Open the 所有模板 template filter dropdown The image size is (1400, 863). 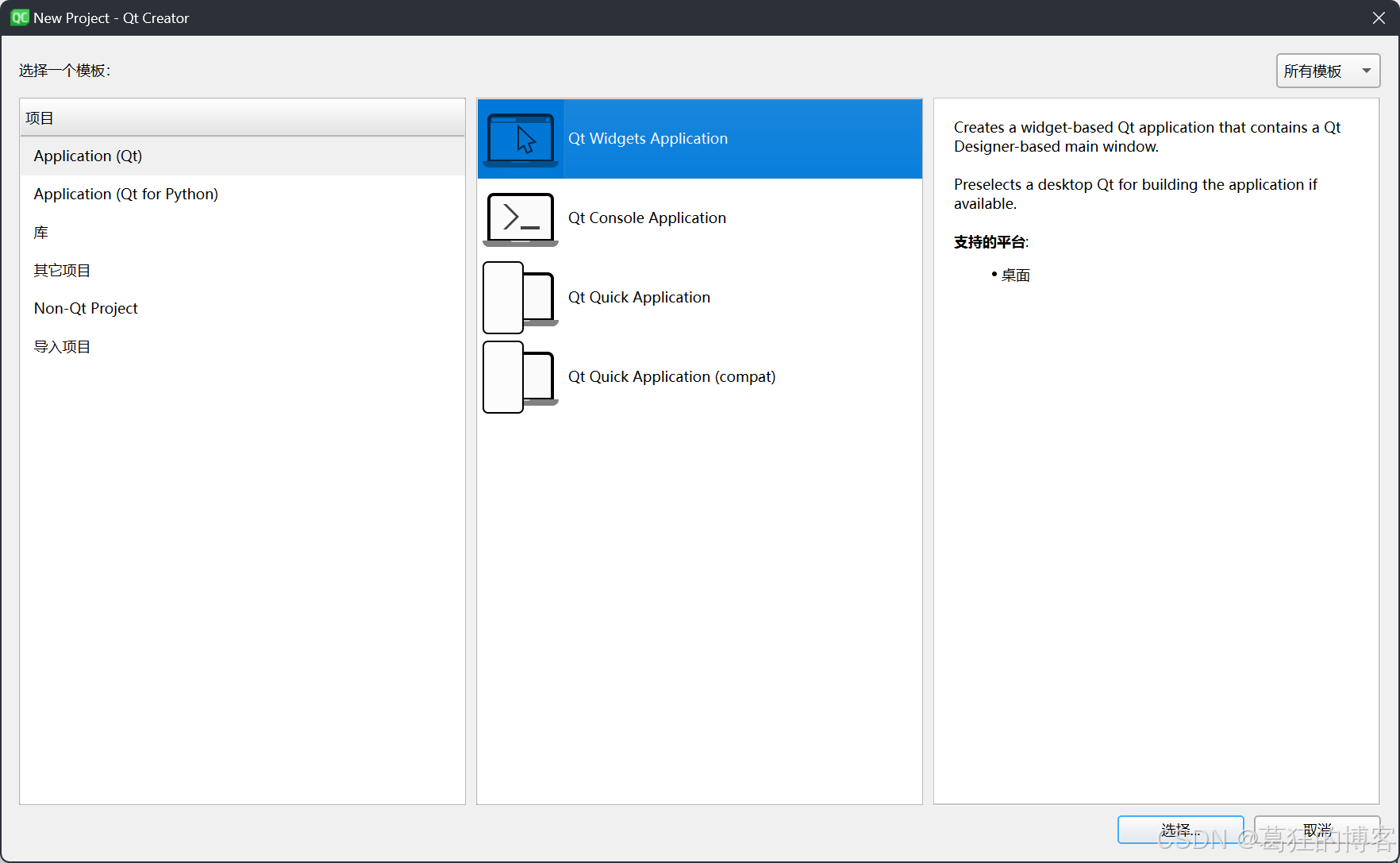tap(1328, 71)
